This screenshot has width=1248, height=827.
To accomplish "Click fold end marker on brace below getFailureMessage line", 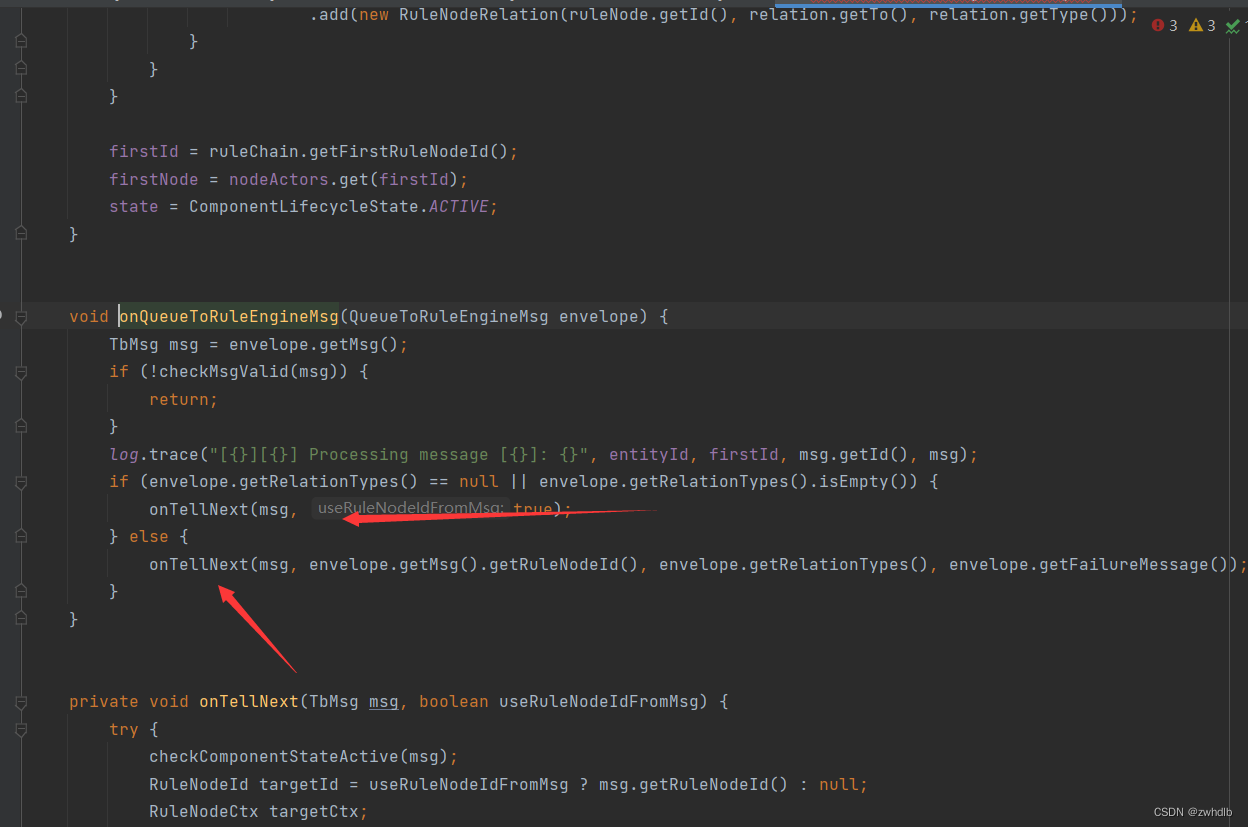I will click(21, 592).
